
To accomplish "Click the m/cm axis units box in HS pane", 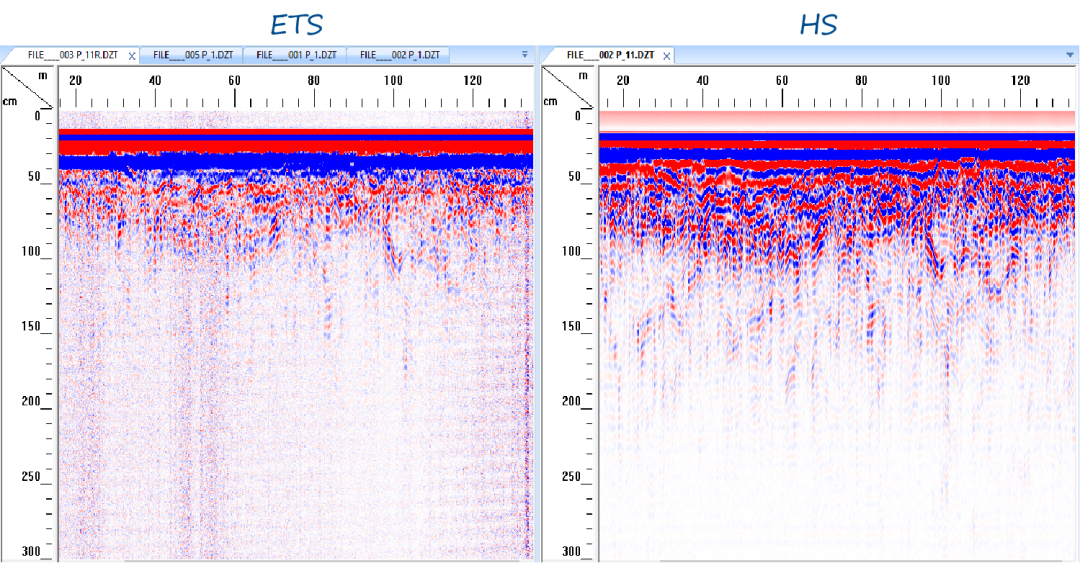I will 569,86.
